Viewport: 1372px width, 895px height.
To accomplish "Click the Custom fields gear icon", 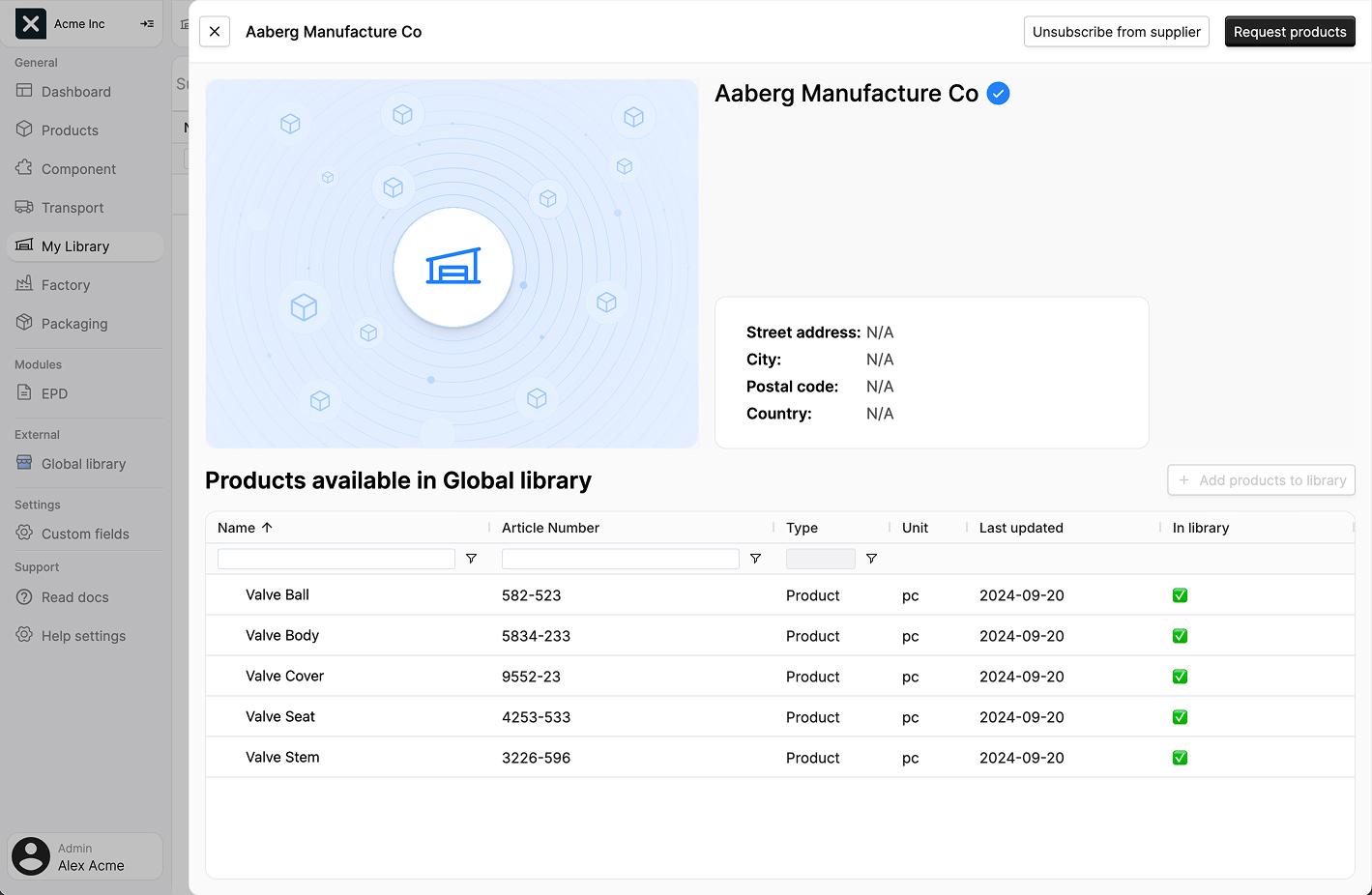I will [24, 533].
